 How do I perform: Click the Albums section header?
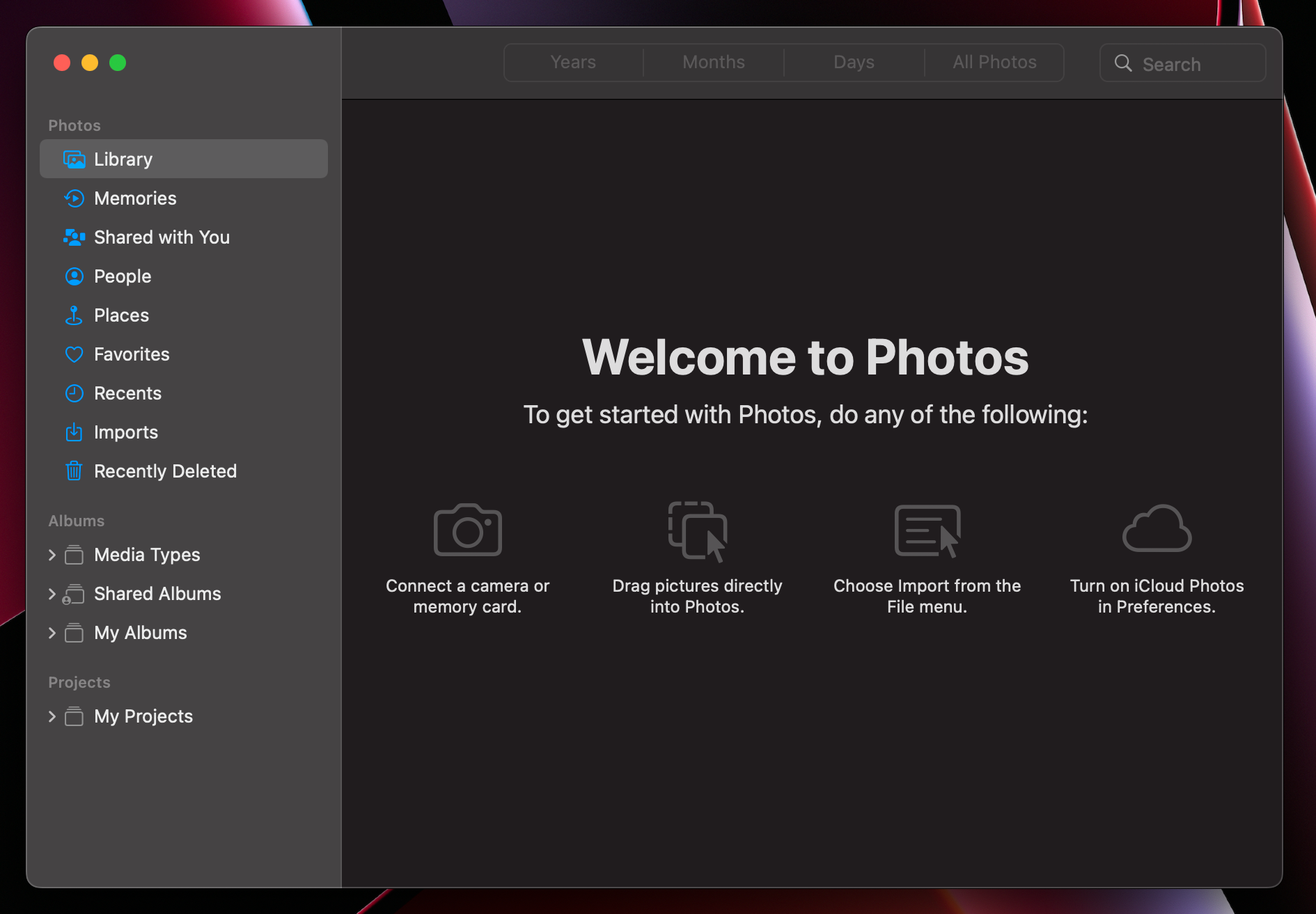[x=77, y=521]
